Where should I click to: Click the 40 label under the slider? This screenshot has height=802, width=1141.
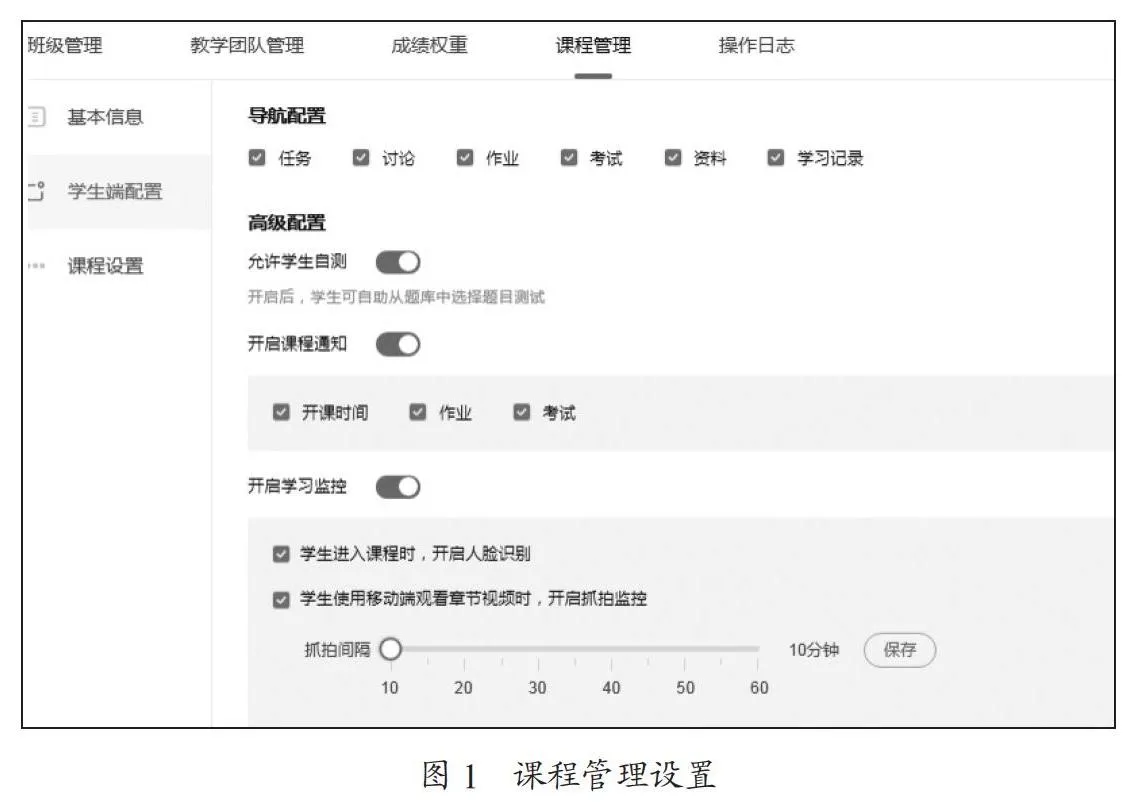(611, 688)
